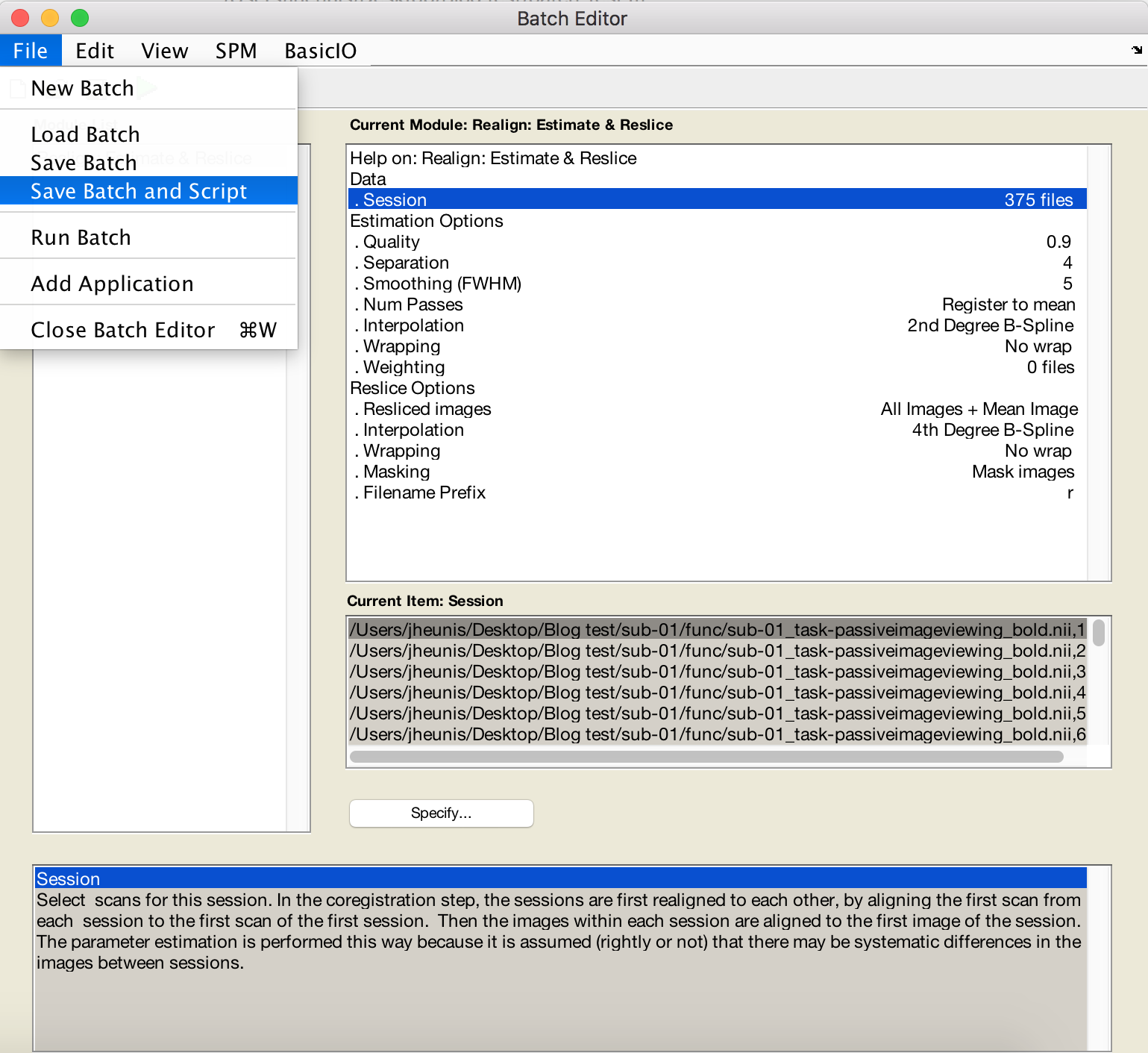1148x1053 pixels.
Task: Select the Masking option row
Action: click(x=718, y=472)
